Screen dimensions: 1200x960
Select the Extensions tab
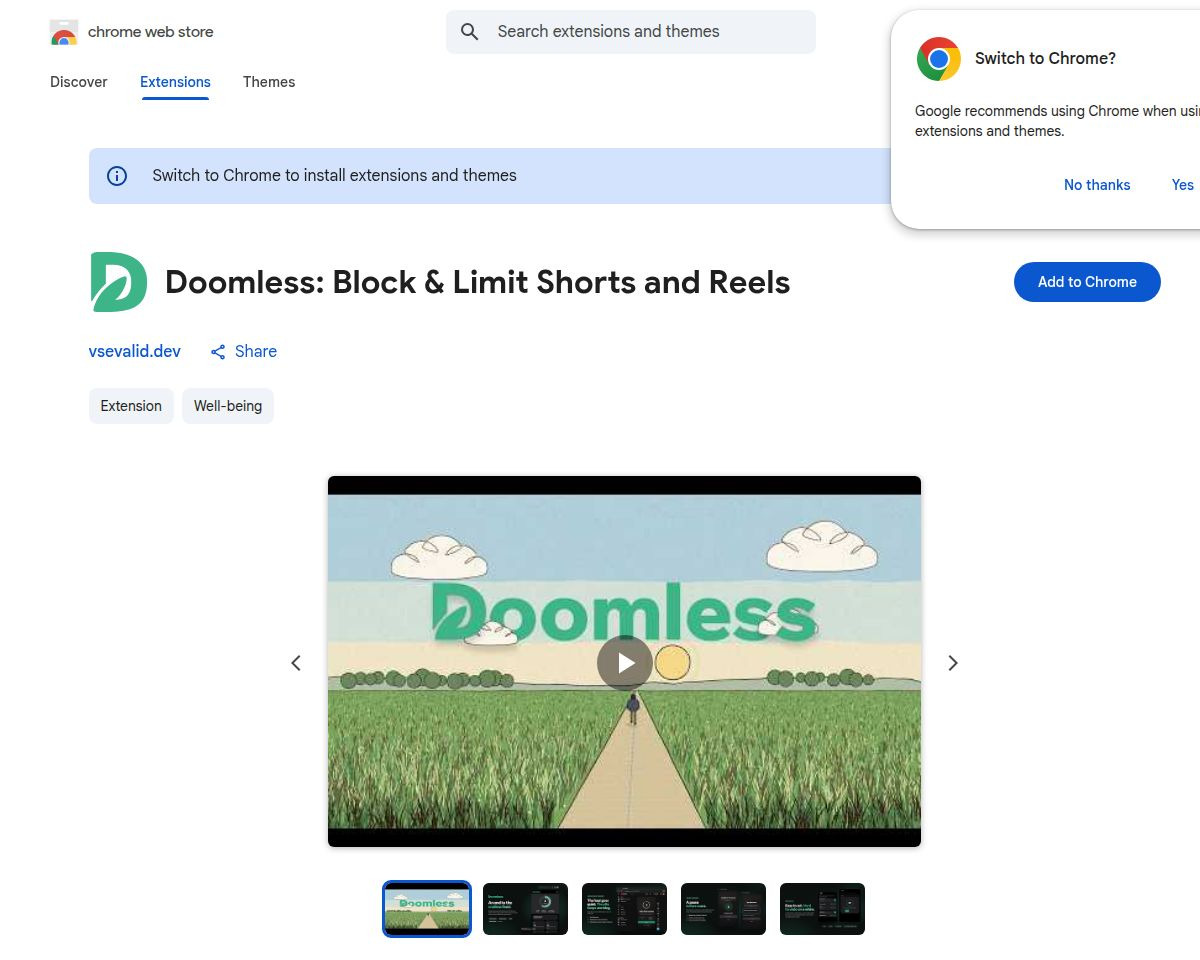pyautogui.click(x=175, y=82)
